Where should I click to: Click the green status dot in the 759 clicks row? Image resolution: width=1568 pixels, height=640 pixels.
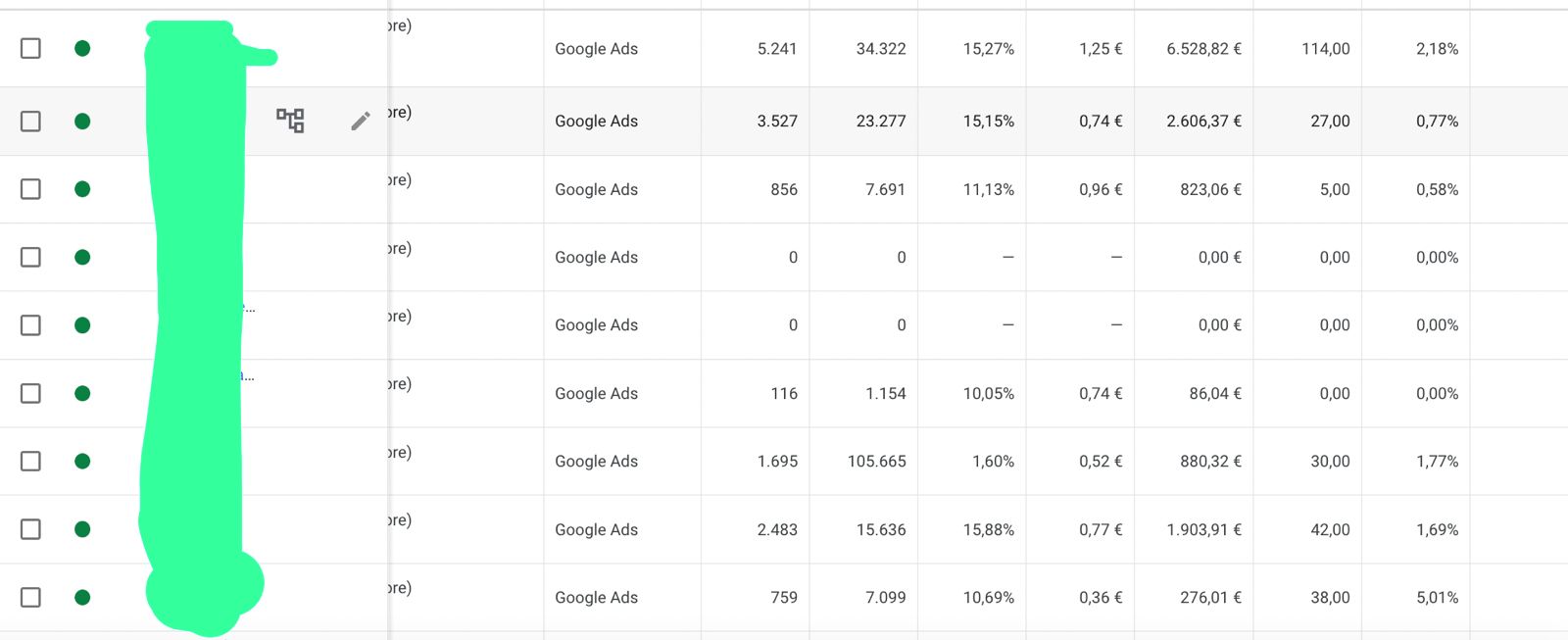pos(82,597)
